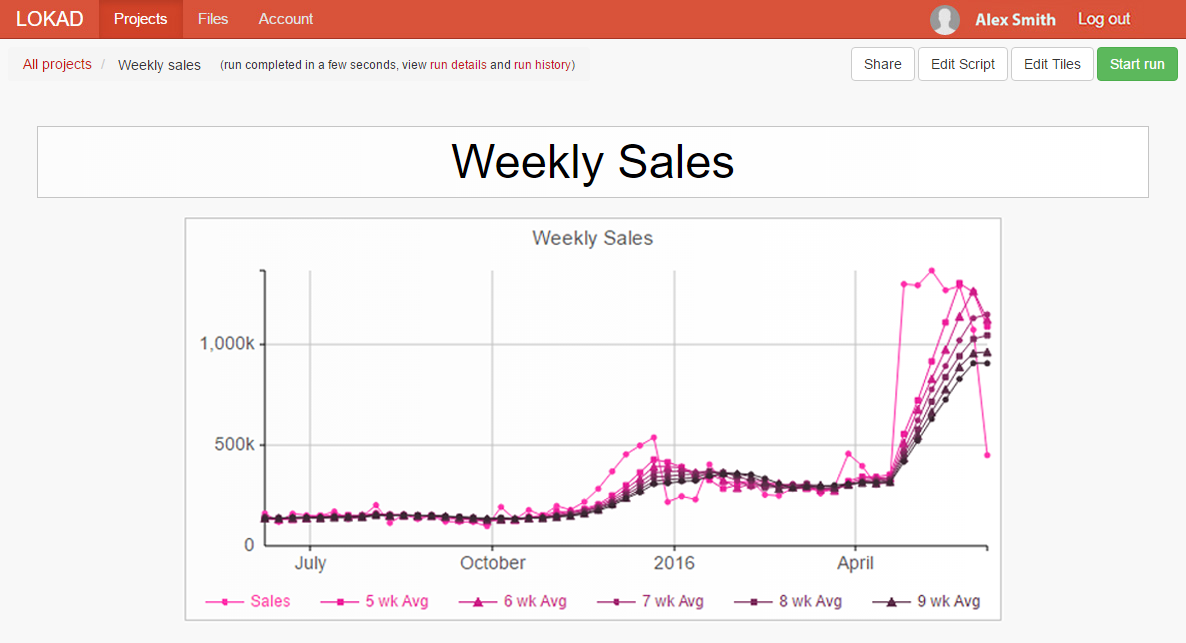This screenshot has width=1186, height=643.
Task: View the run history link
Action: pyautogui.click(x=542, y=65)
